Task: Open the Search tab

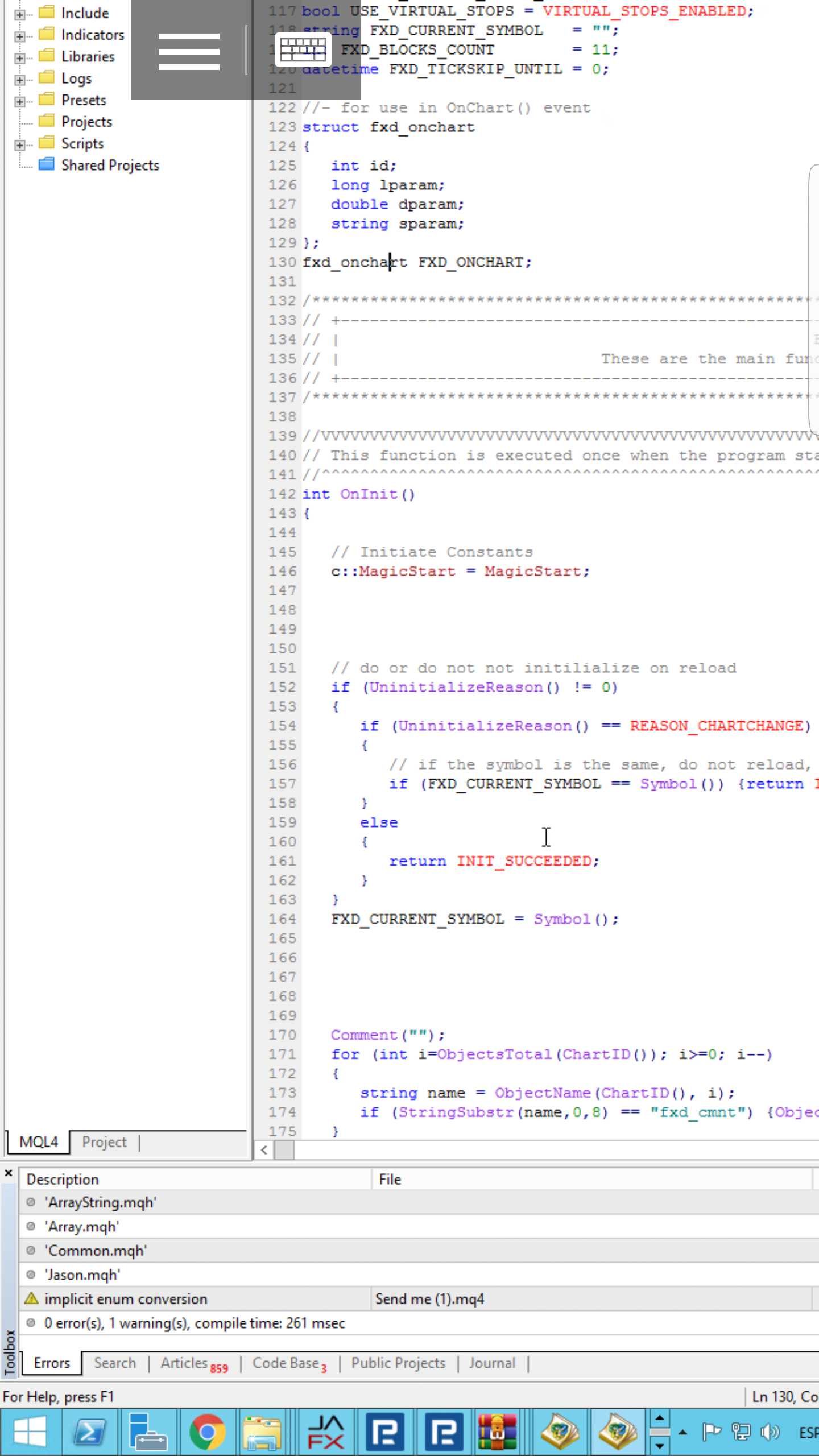Action: click(115, 1363)
